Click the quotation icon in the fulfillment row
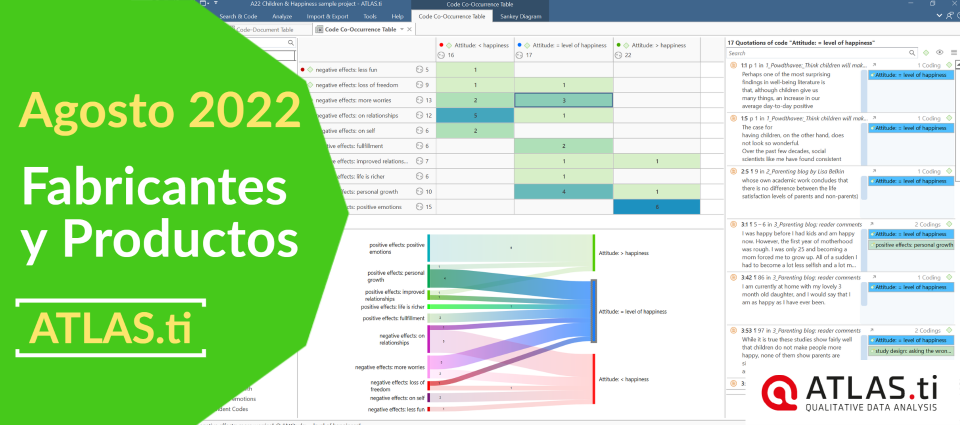This screenshot has width=960, height=425. (419, 146)
